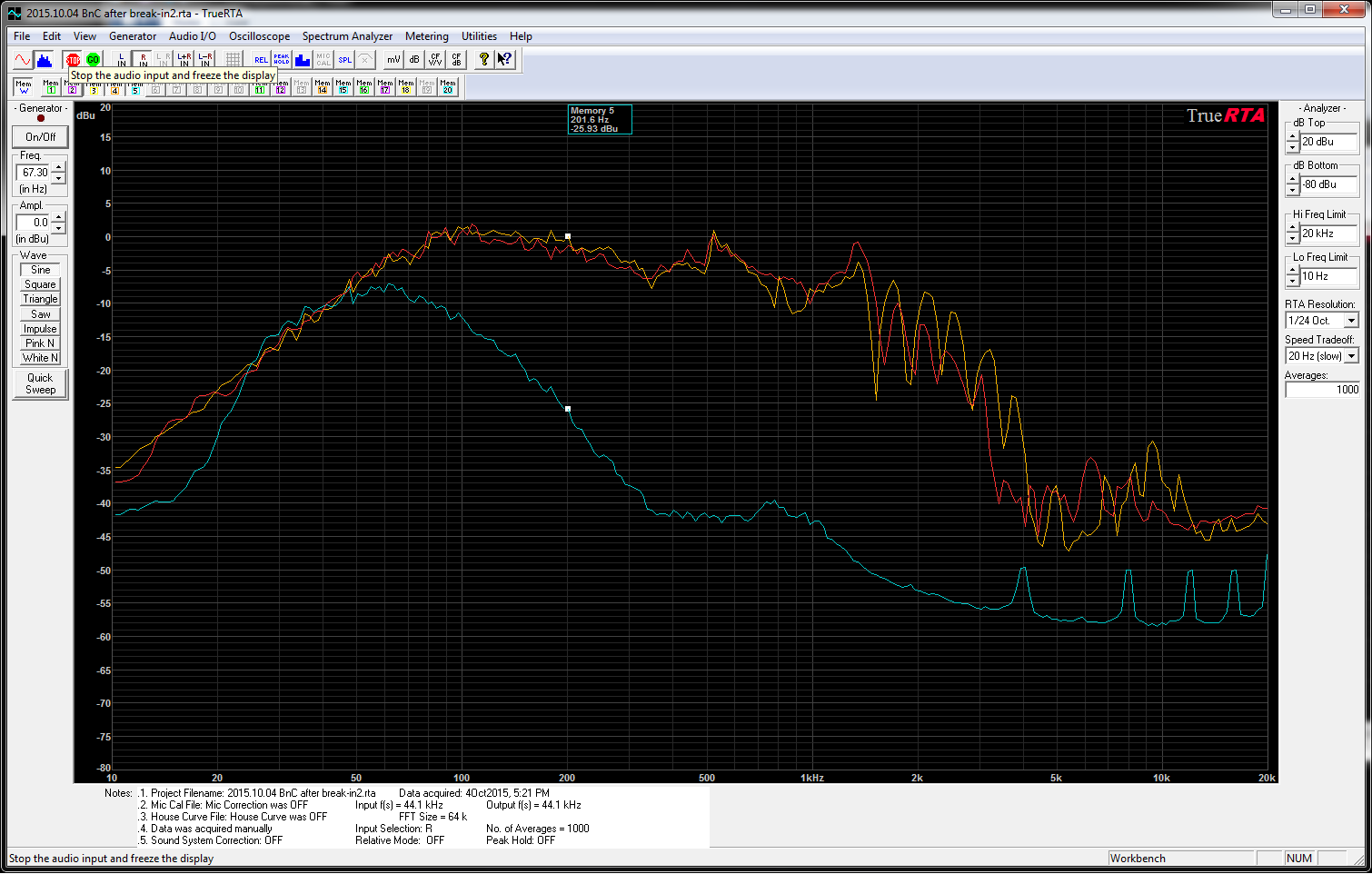Select the Impulse waveform
This screenshot has height=874, width=1372.
coord(40,329)
